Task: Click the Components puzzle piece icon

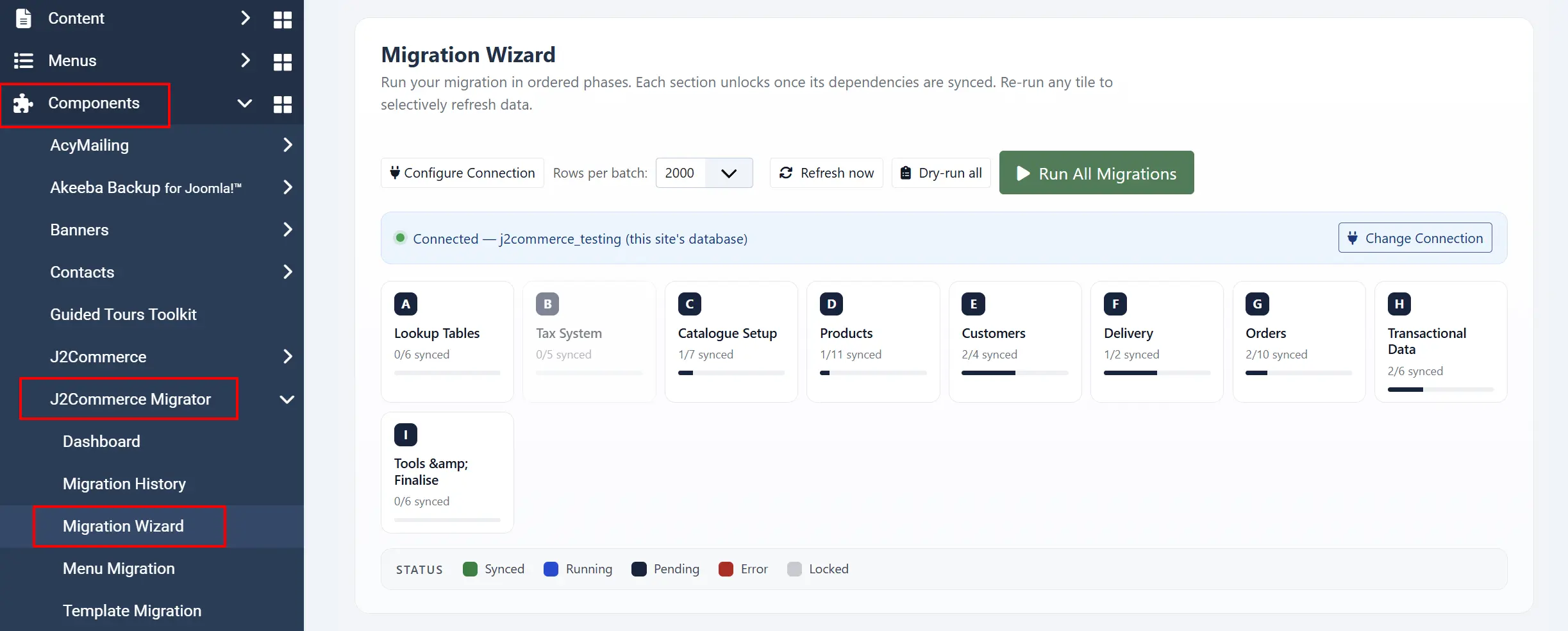Action: pos(23,103)
